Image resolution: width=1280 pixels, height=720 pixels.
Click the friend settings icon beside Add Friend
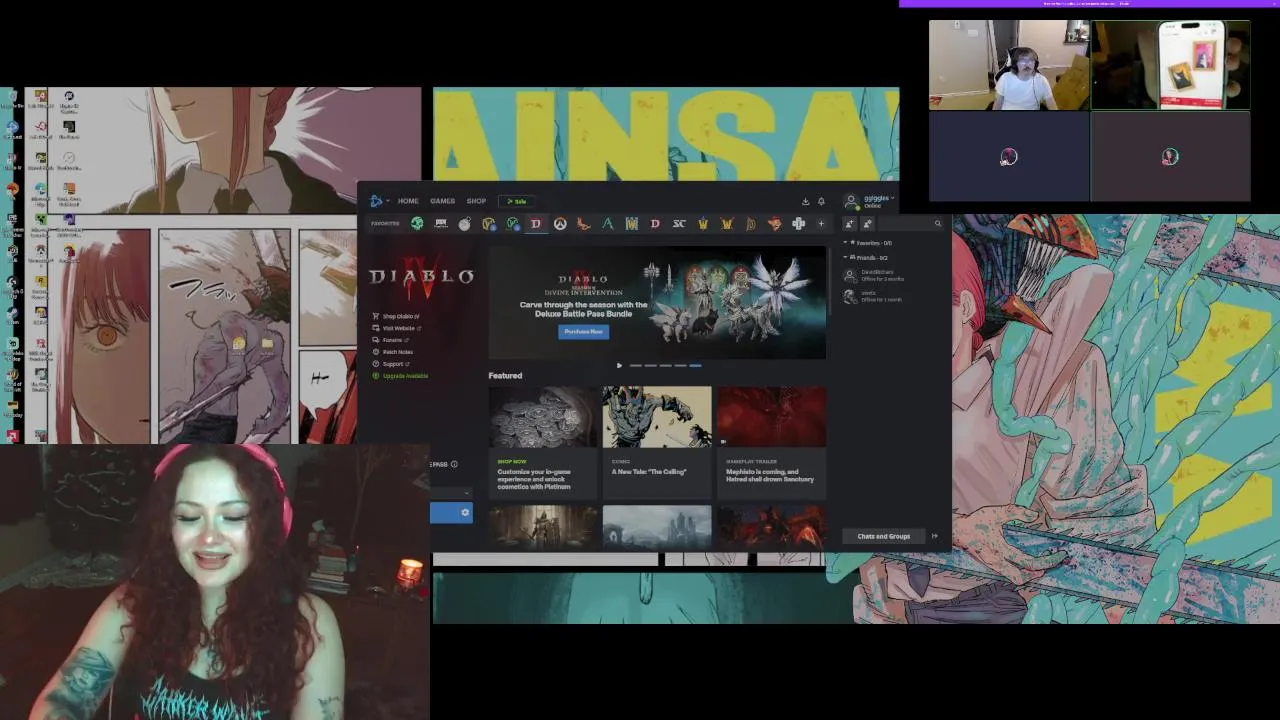[867, 224]
